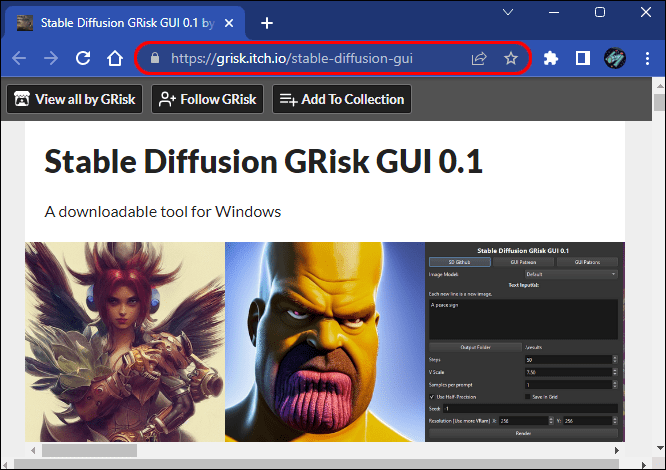Toggle the browser side panel

click(582, 58)
